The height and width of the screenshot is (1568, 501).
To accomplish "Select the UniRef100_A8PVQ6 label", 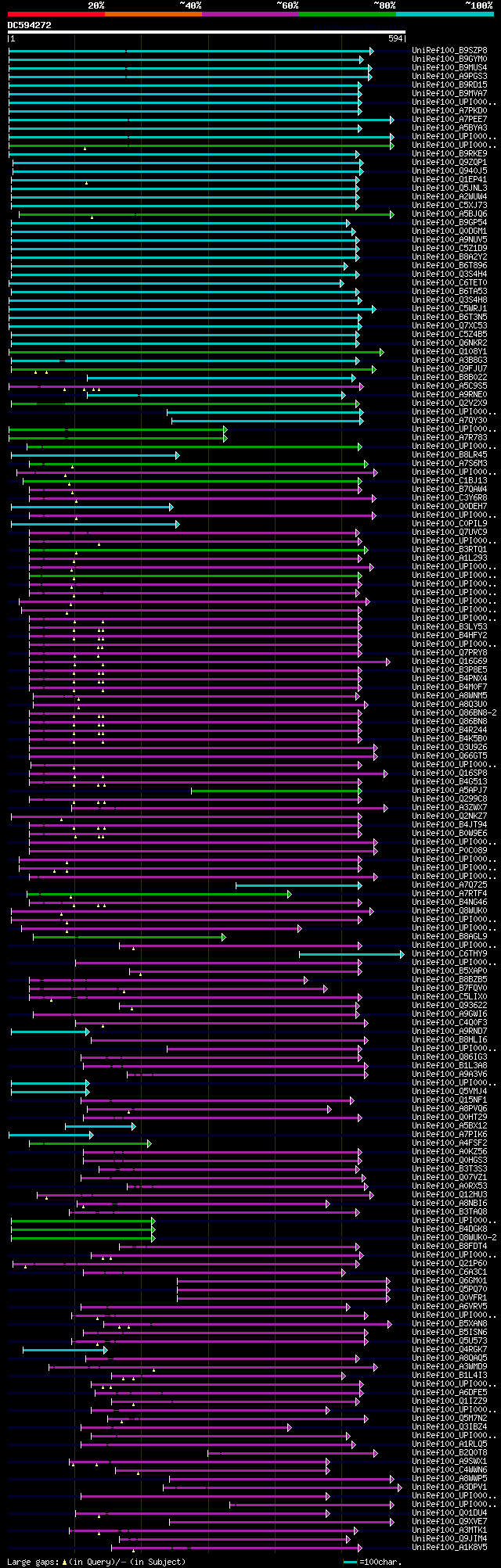I will click(449, 1109).
